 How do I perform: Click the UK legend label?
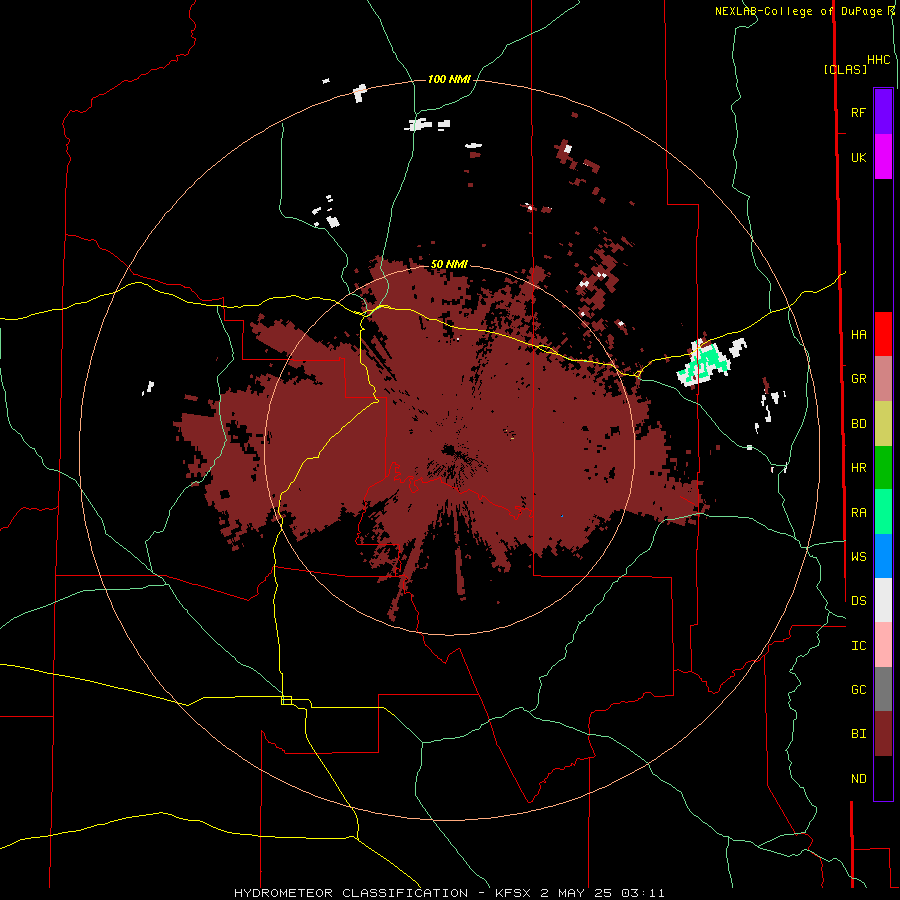[x=858, y=157]
